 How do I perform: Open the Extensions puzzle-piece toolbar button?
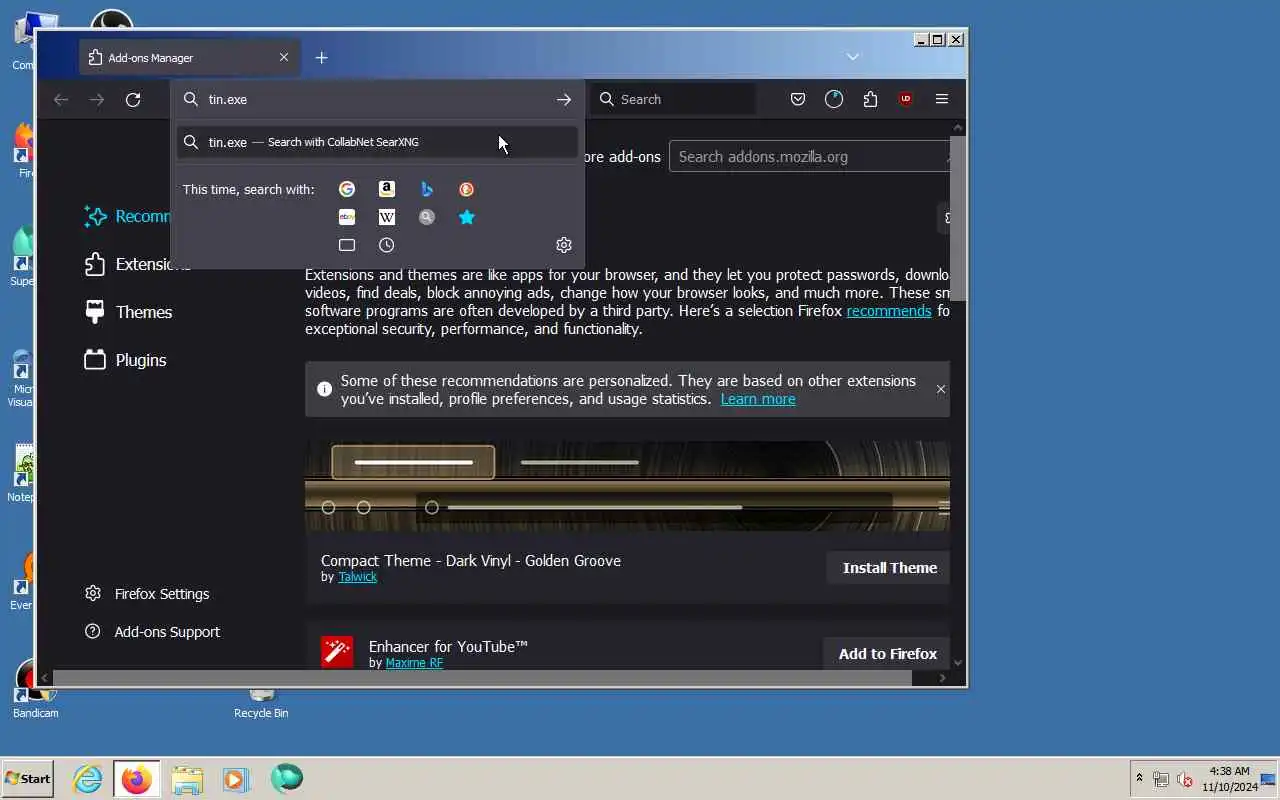click(x=870, y=99)
